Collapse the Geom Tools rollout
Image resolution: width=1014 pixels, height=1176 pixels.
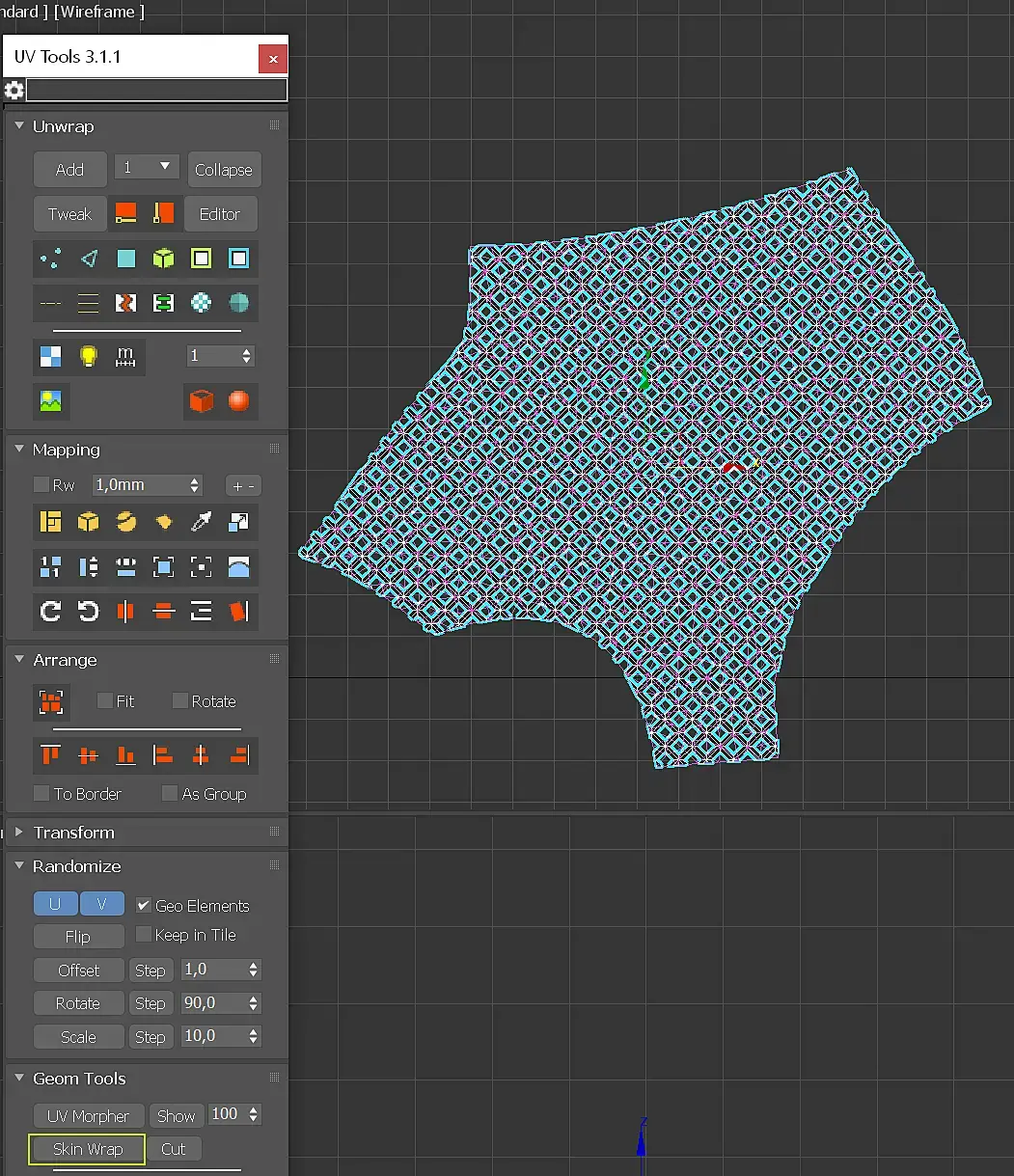click(18, 1079)
